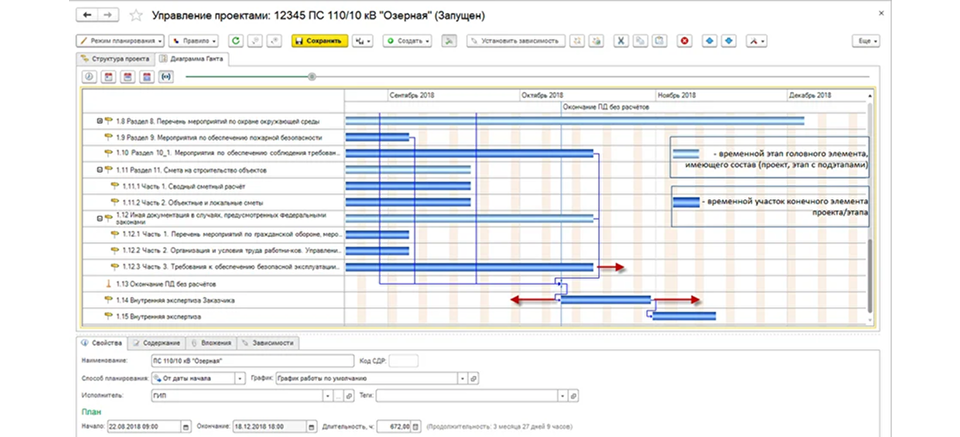Viewport: 960px width, 437px height.
Task: Star this project as favorite
Action: (136, 15)
